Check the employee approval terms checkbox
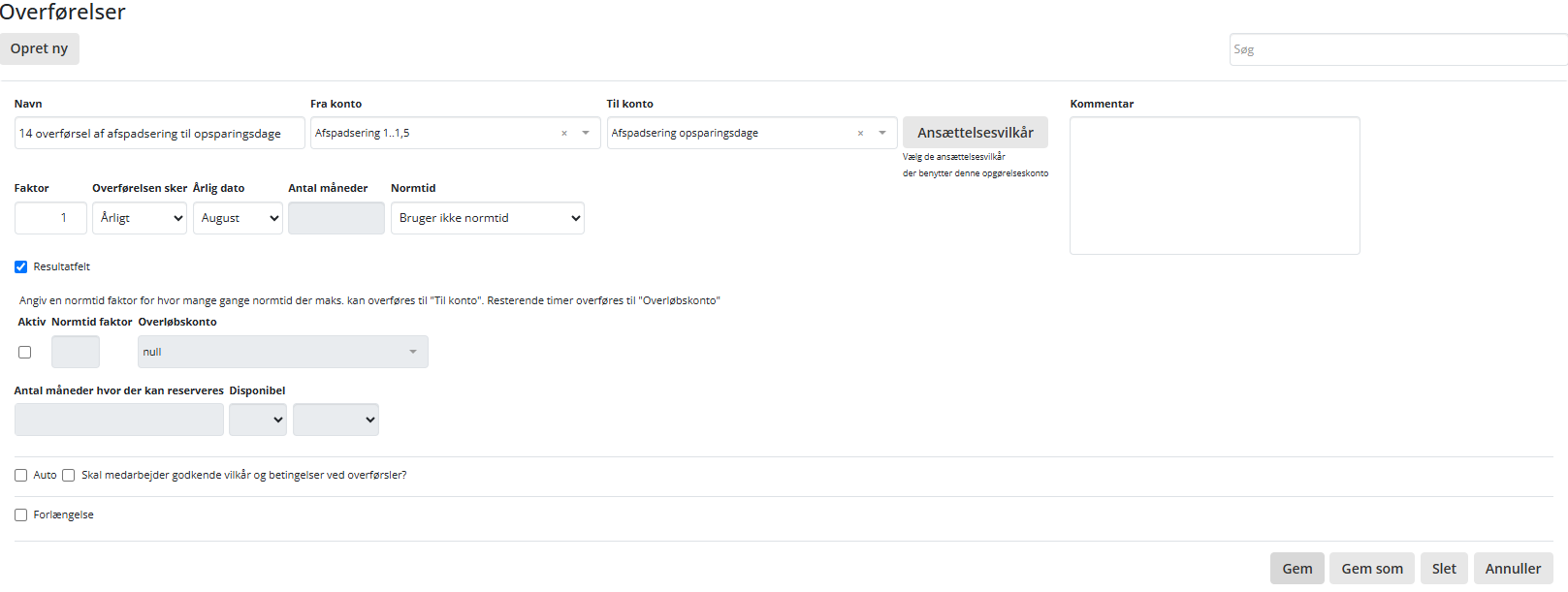 tap(69, 475)
